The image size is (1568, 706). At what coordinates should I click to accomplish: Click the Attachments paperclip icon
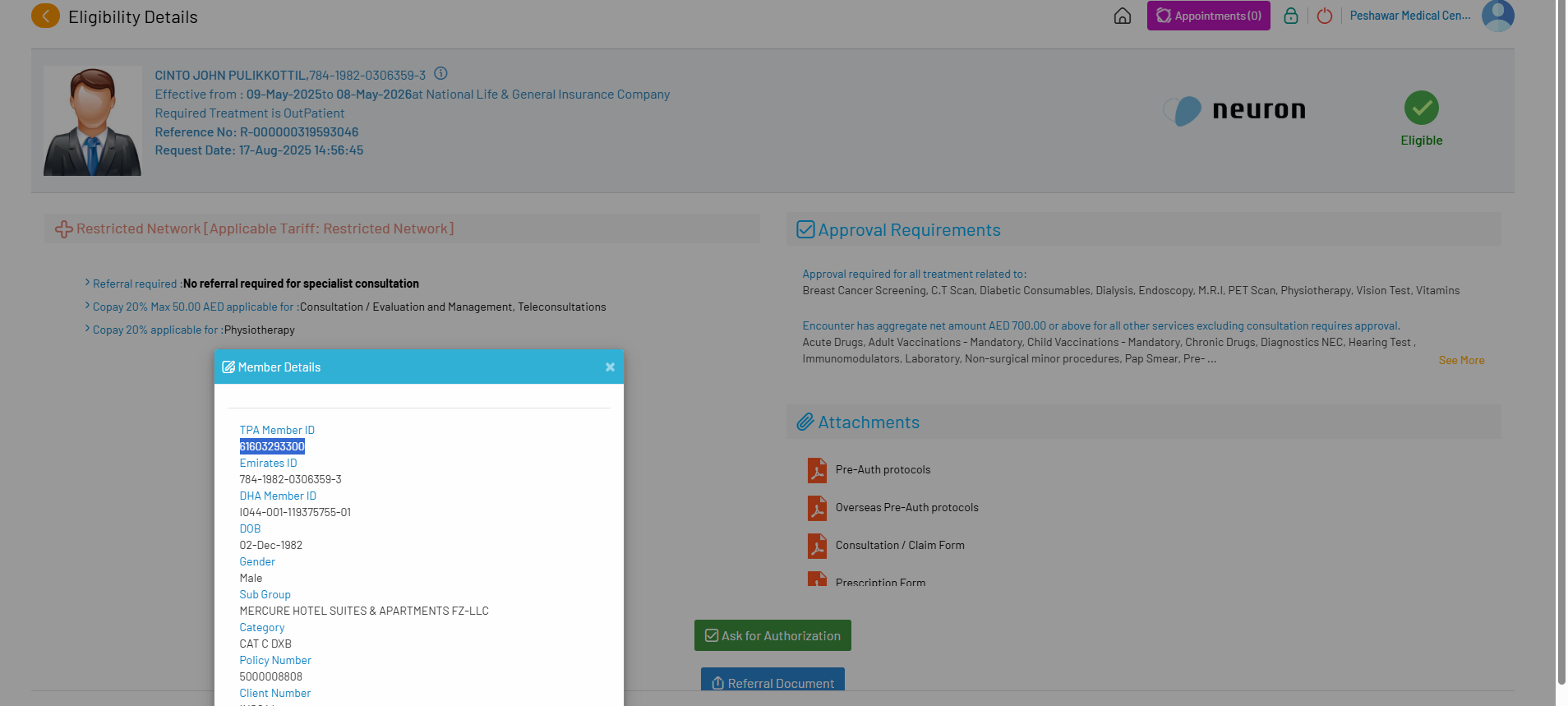[x=805, y=422]
